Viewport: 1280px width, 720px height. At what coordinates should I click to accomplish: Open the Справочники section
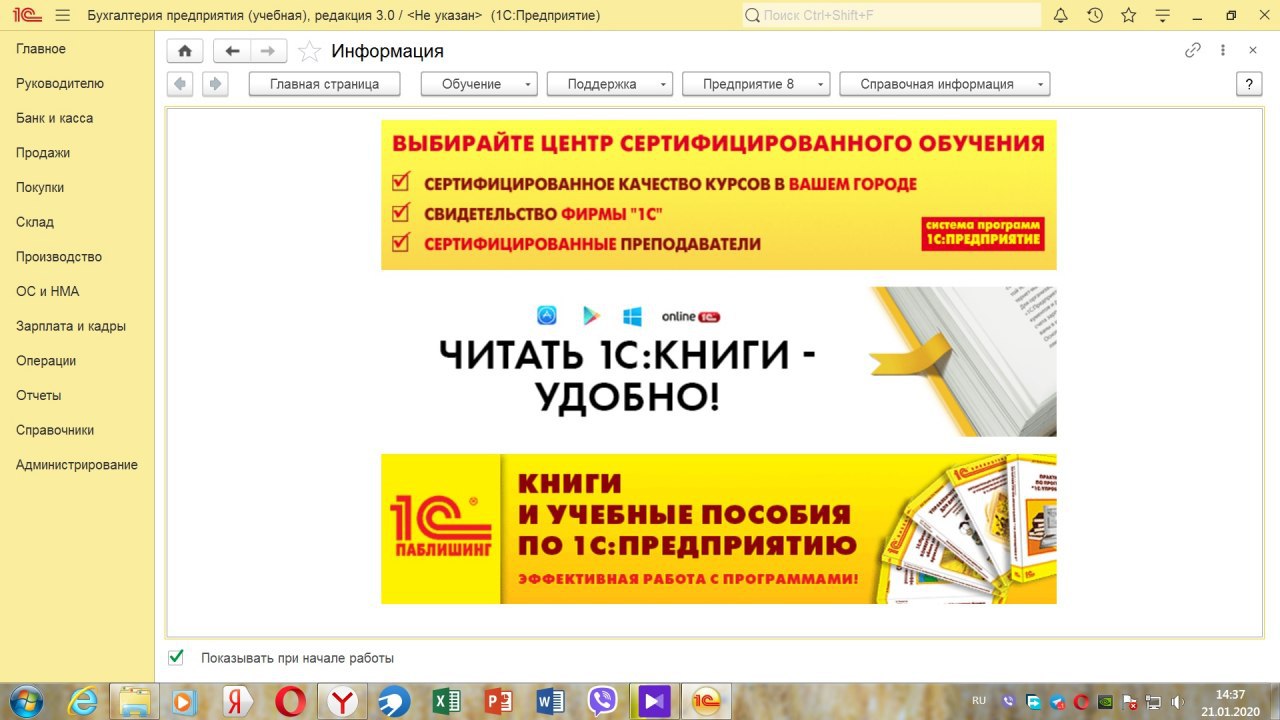[x=55, y=430]
